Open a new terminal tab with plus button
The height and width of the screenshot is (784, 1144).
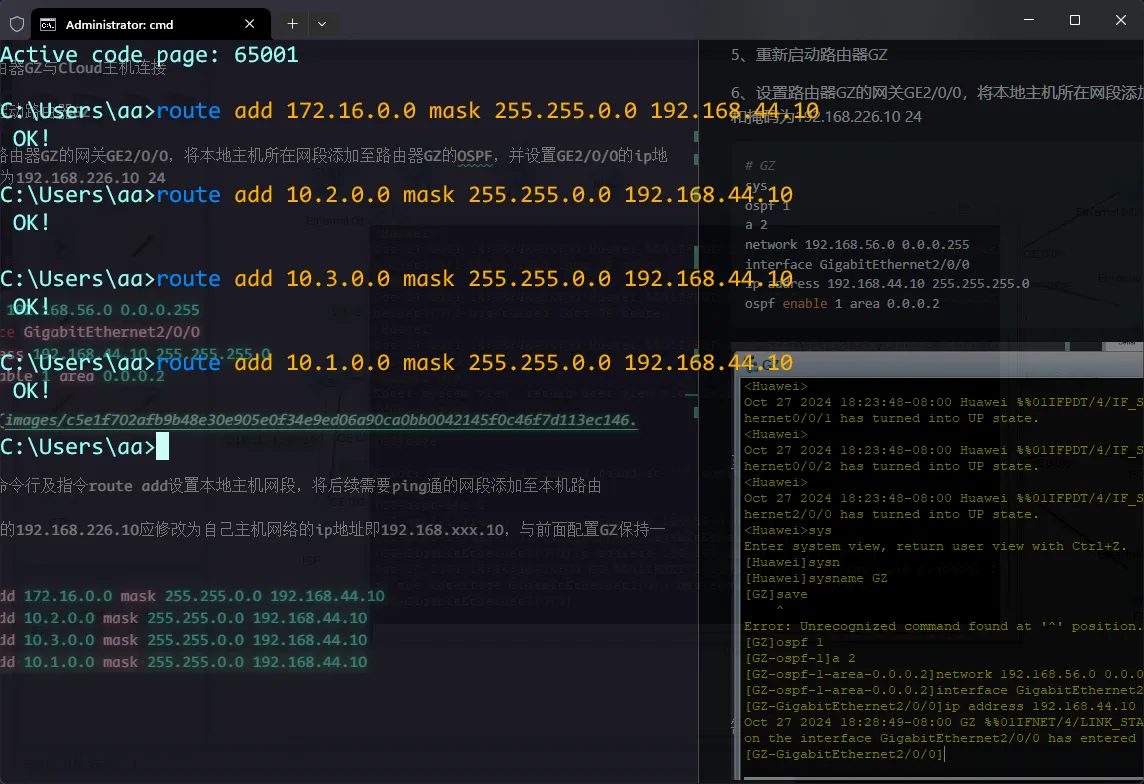293,24
